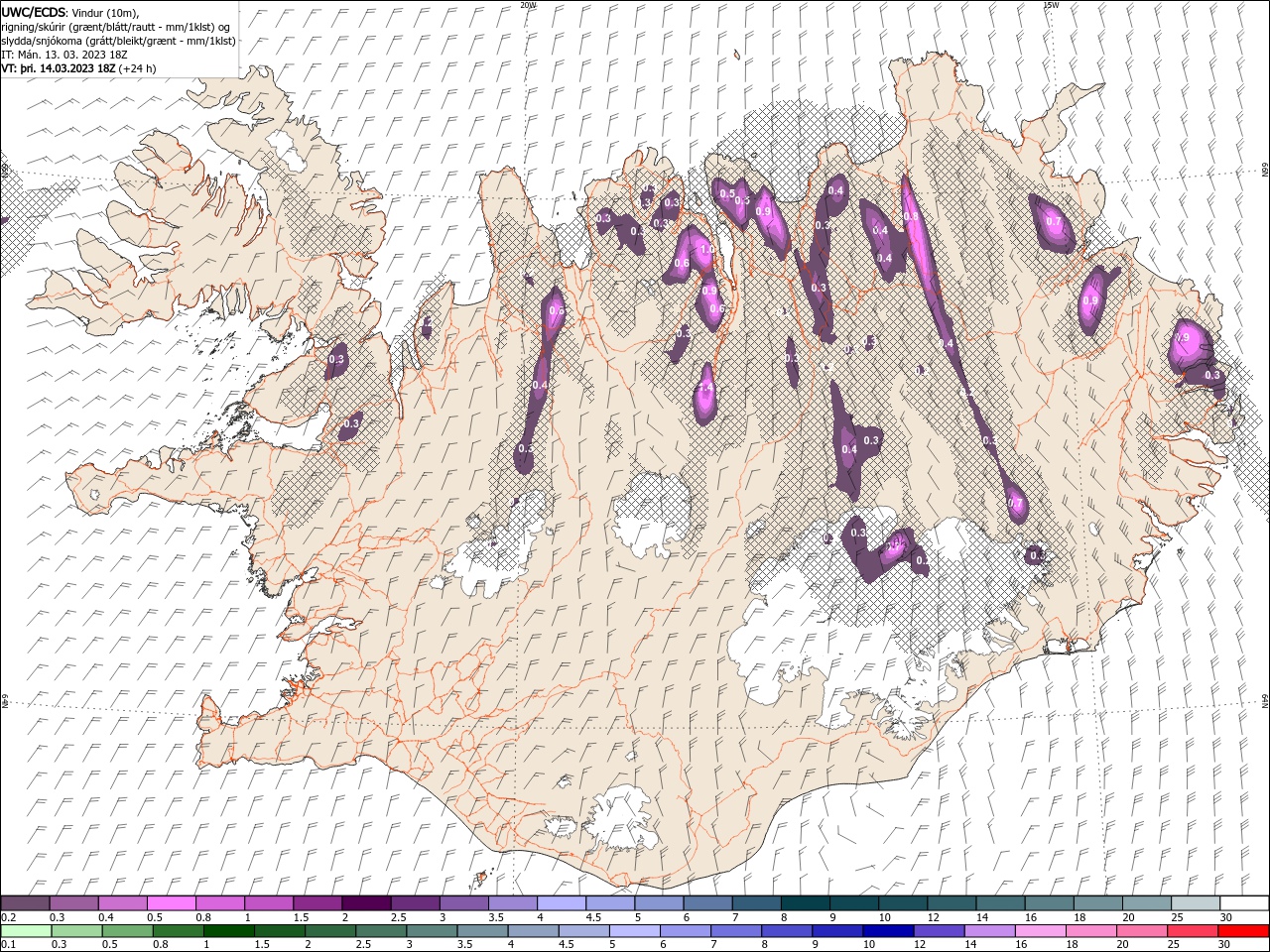The image size is (1270, 952).
Task: Click the 'slydda/snjókoma' legend description line
Action: click(x=118, y=41)
